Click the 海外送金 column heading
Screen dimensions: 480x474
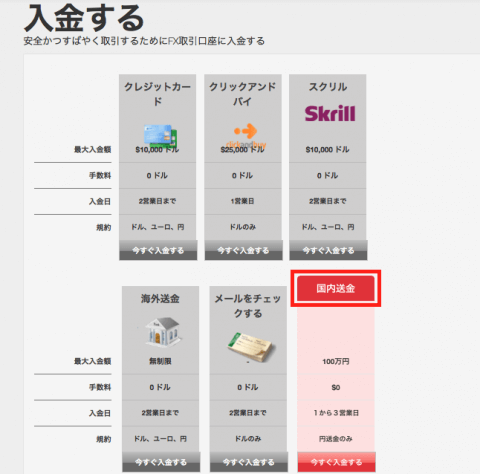pos(160,298)
